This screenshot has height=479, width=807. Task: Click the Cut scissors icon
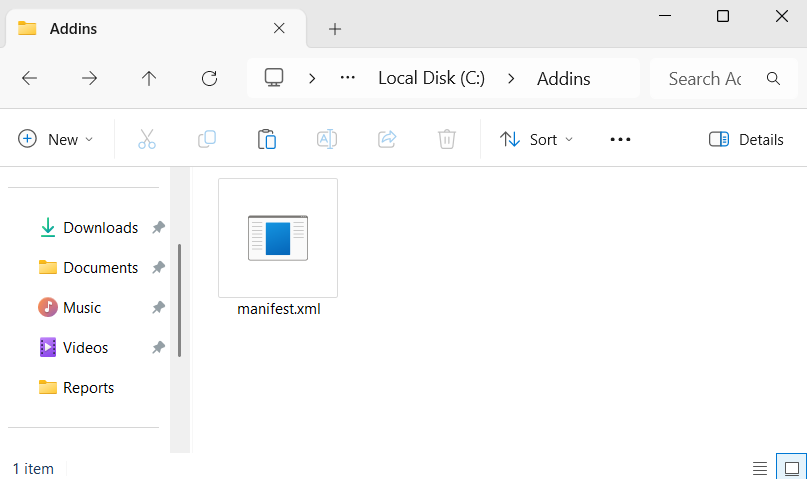coord(147,139)
